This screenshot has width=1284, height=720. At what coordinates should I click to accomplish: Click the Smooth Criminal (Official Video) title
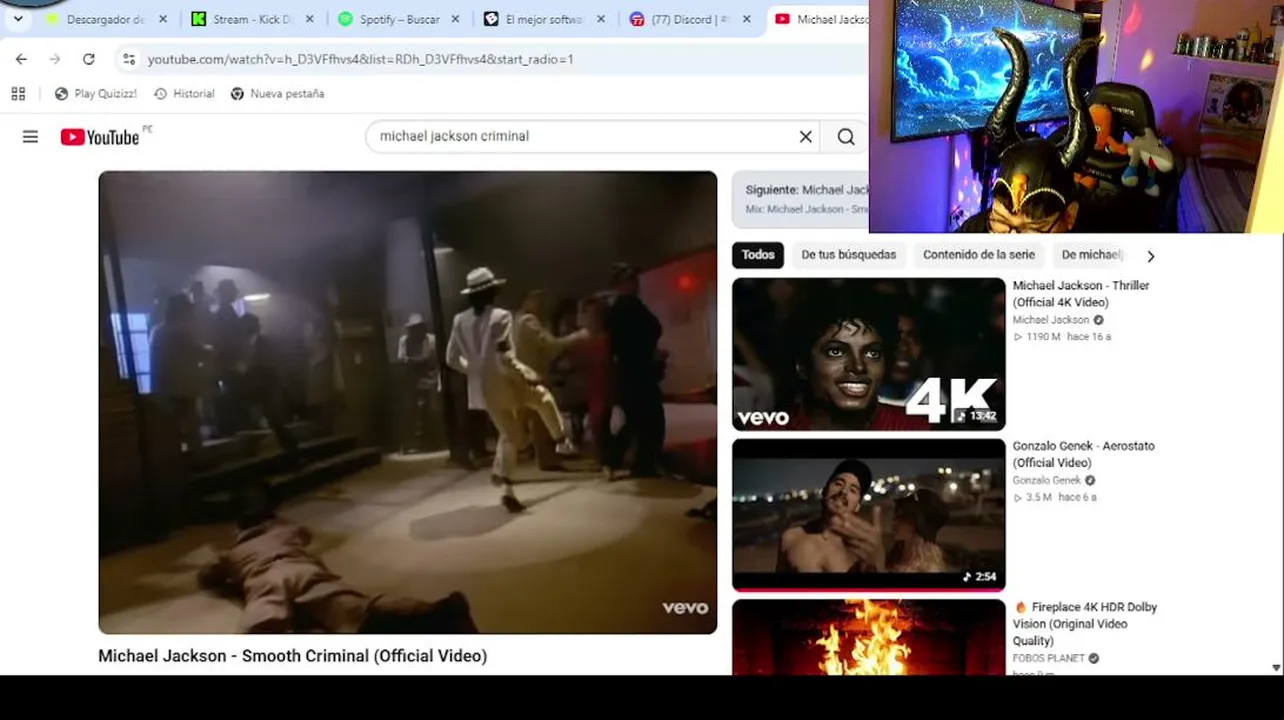pyautogui.click(x=292, y=656)
